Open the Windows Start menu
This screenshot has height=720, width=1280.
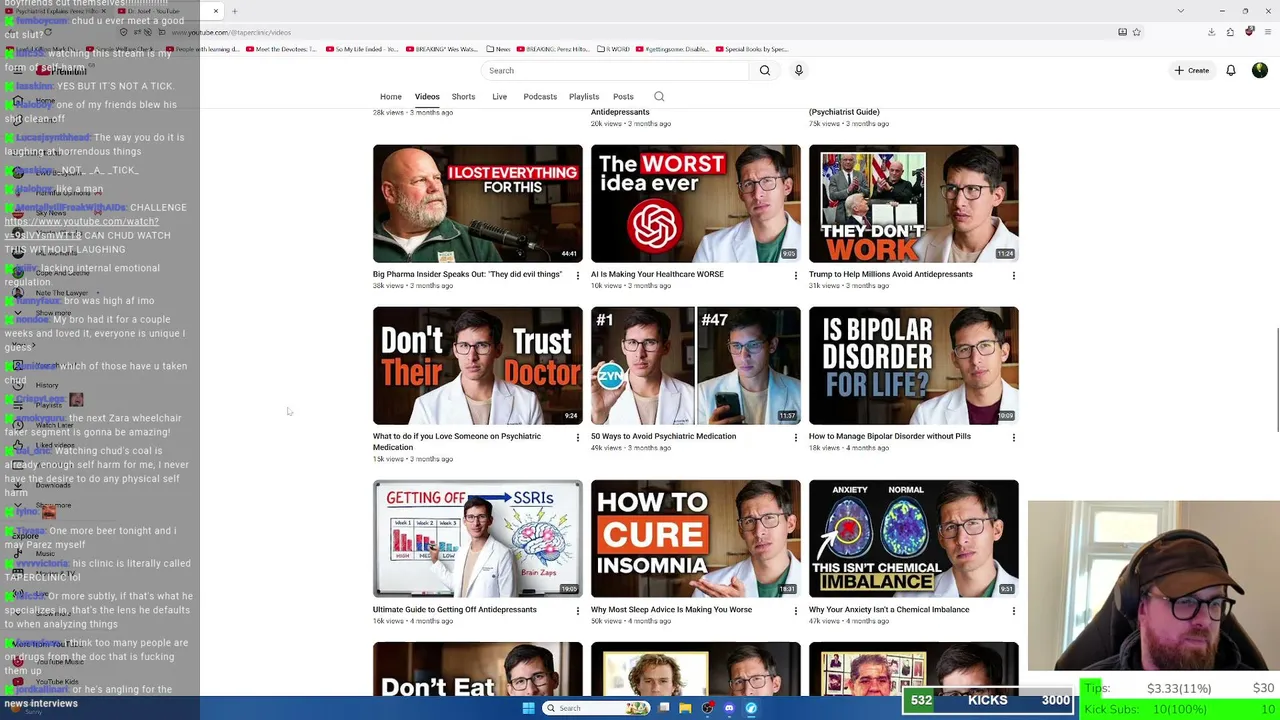pyautogui.click(x=529, y=708)
